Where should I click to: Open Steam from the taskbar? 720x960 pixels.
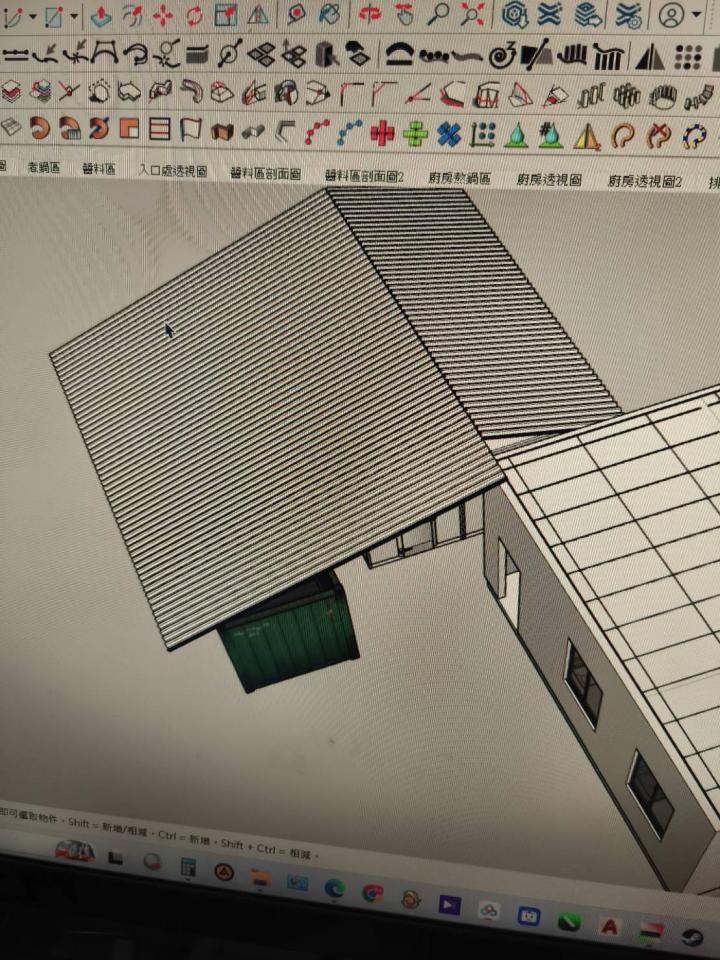692,938
